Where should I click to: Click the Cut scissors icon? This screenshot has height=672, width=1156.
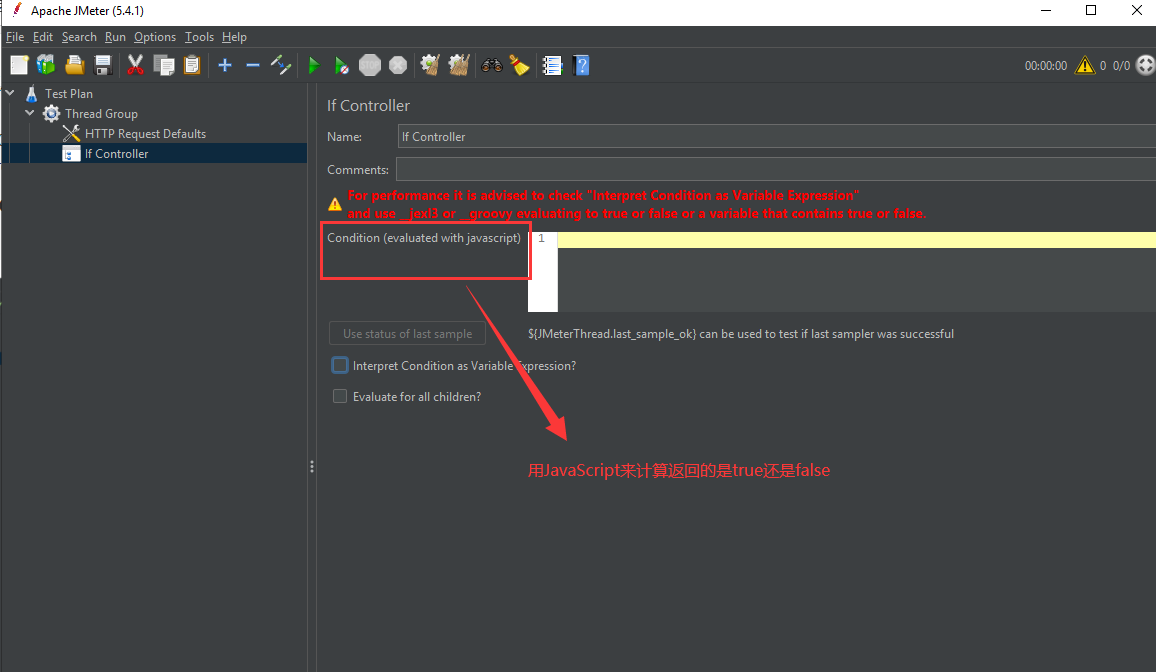click(135, 66)
